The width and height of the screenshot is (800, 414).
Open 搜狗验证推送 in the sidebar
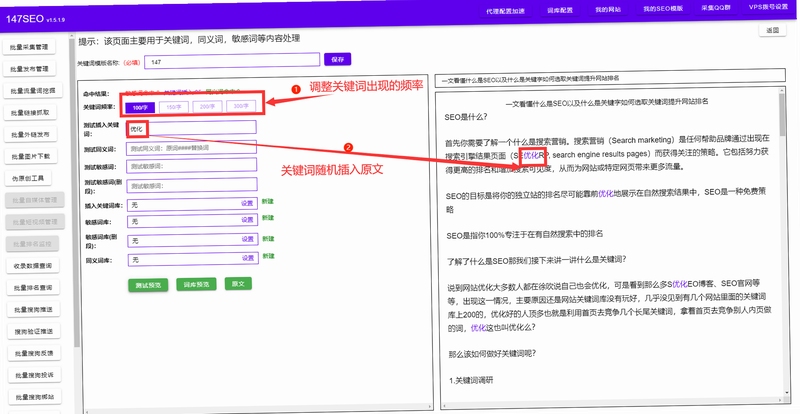pyautogui.click(x=33, y=332)
